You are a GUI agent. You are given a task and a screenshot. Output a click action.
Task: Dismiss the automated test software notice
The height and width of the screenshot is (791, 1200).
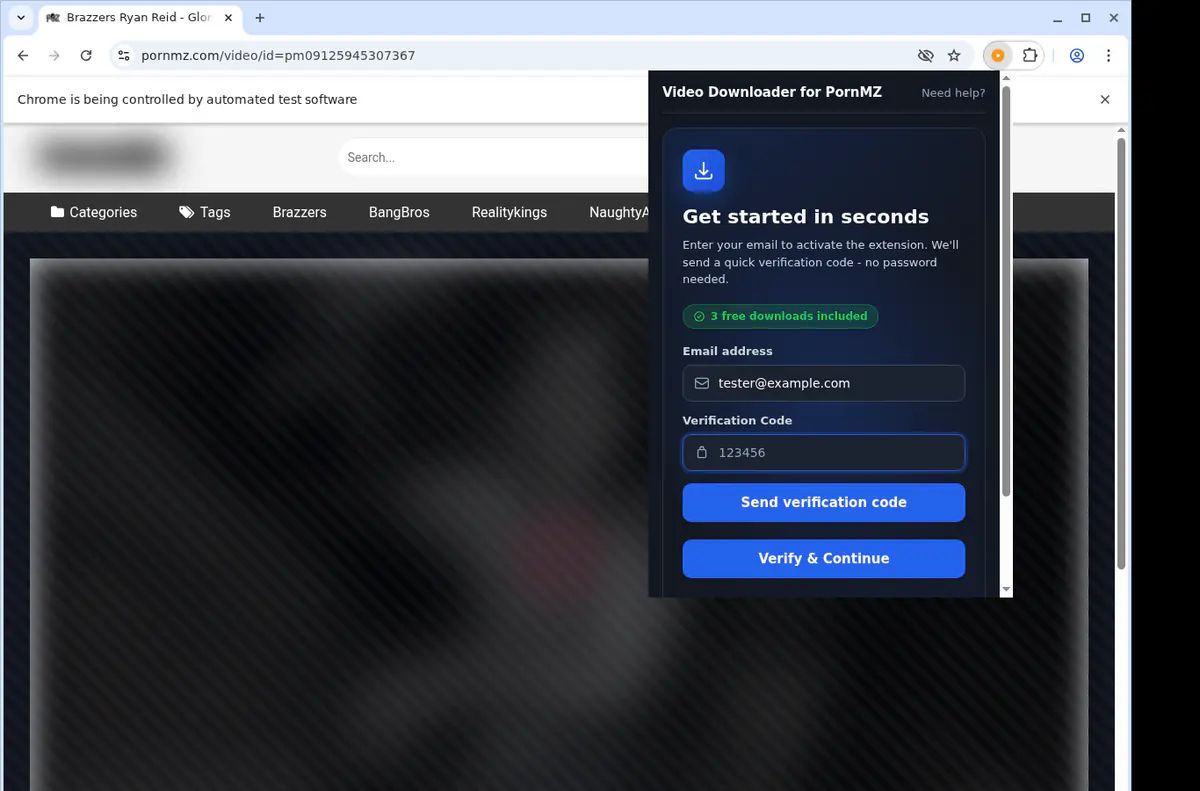[x=1105, y=99]
